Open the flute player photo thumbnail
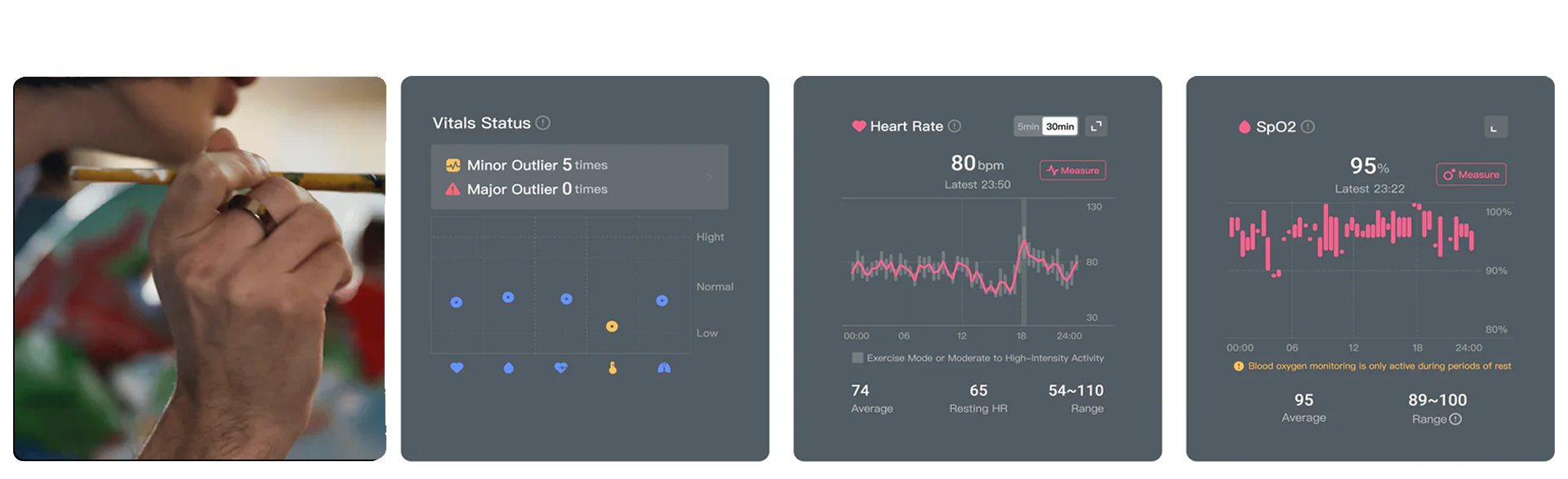1568x479 pixels. tap(200, 268)
